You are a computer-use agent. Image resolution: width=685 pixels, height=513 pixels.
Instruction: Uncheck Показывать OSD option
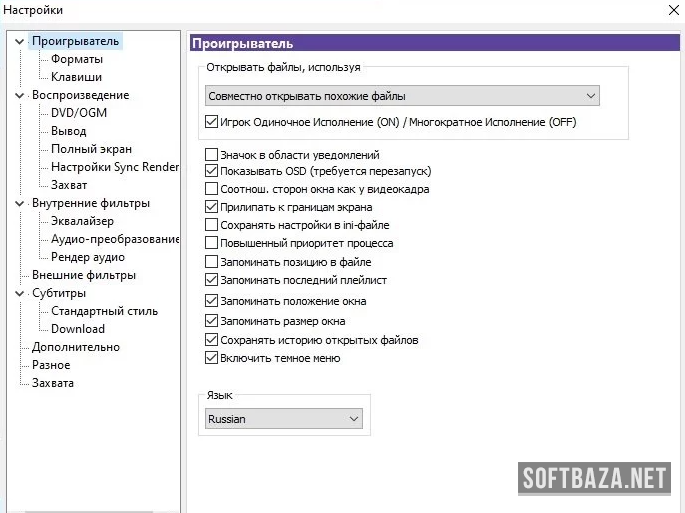(x=211, y=171)
